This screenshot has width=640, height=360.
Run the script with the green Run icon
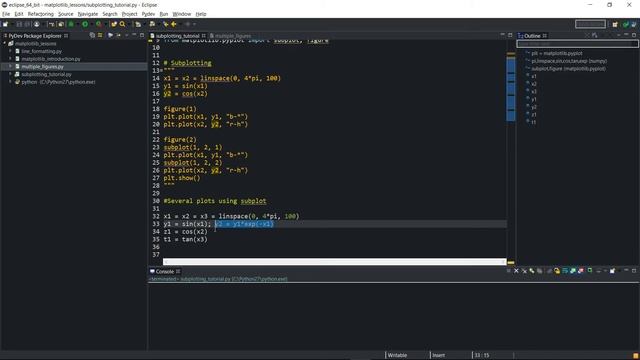pos(85,24)
